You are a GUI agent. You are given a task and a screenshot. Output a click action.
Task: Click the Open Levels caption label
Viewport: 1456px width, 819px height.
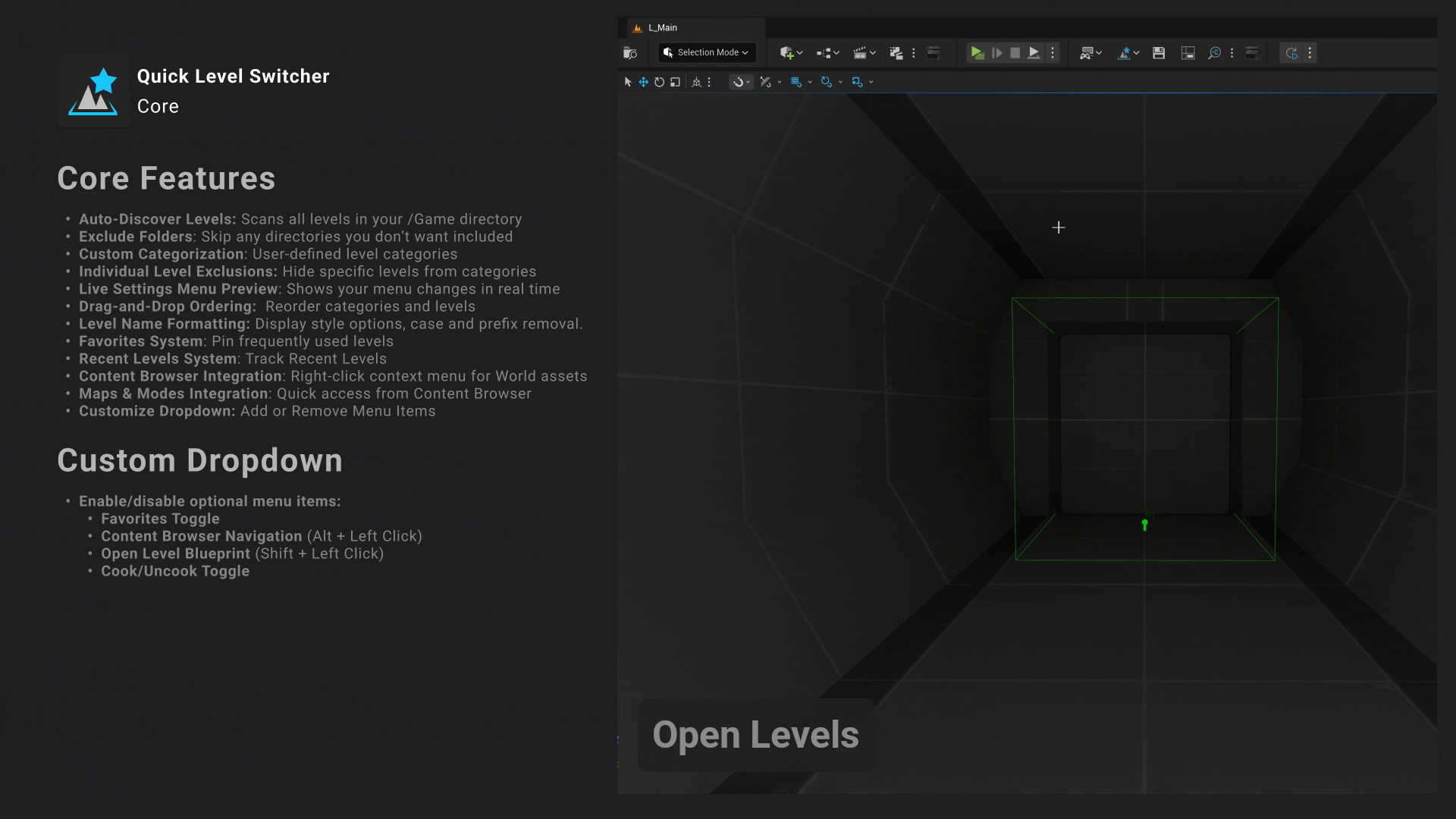point(756,735)
